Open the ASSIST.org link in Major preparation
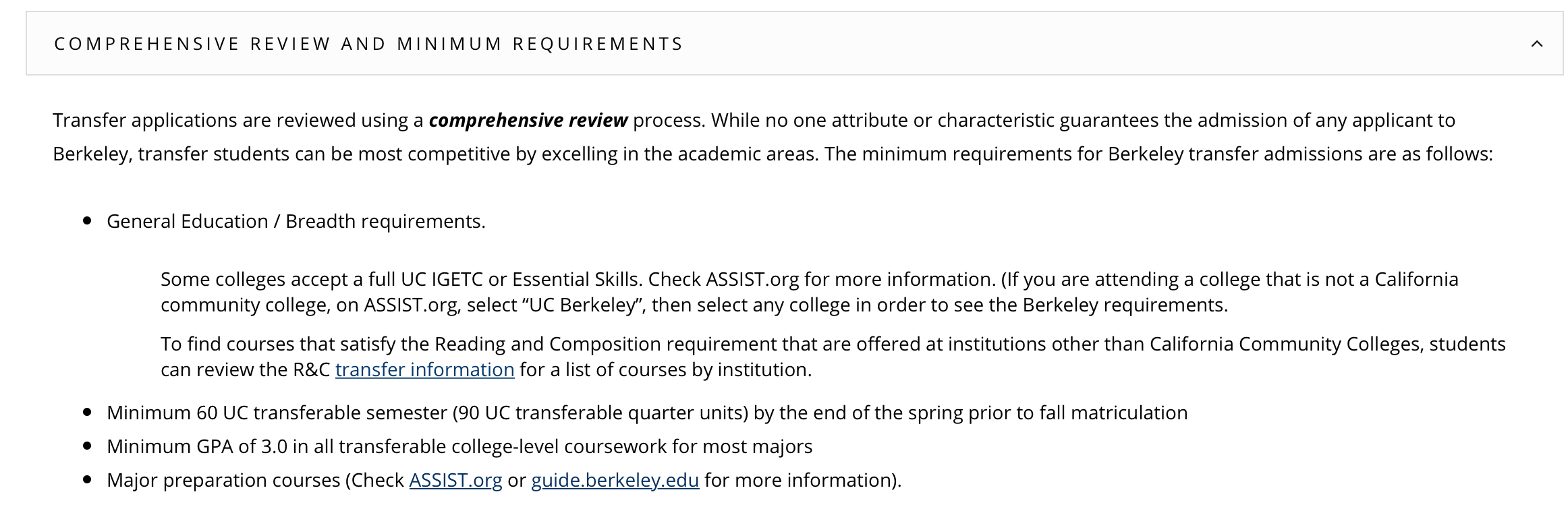 coord(455,480)
